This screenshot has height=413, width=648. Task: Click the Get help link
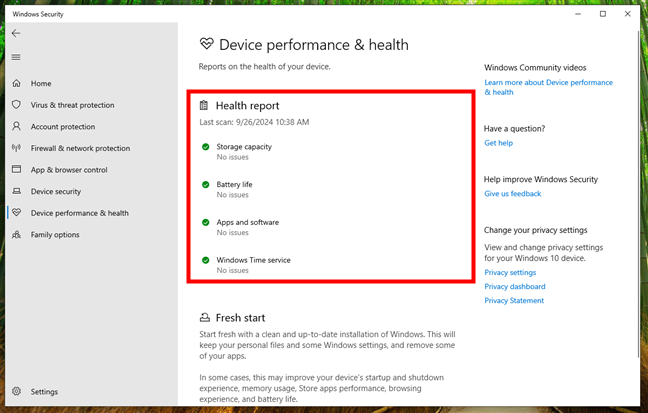[498, 143]
